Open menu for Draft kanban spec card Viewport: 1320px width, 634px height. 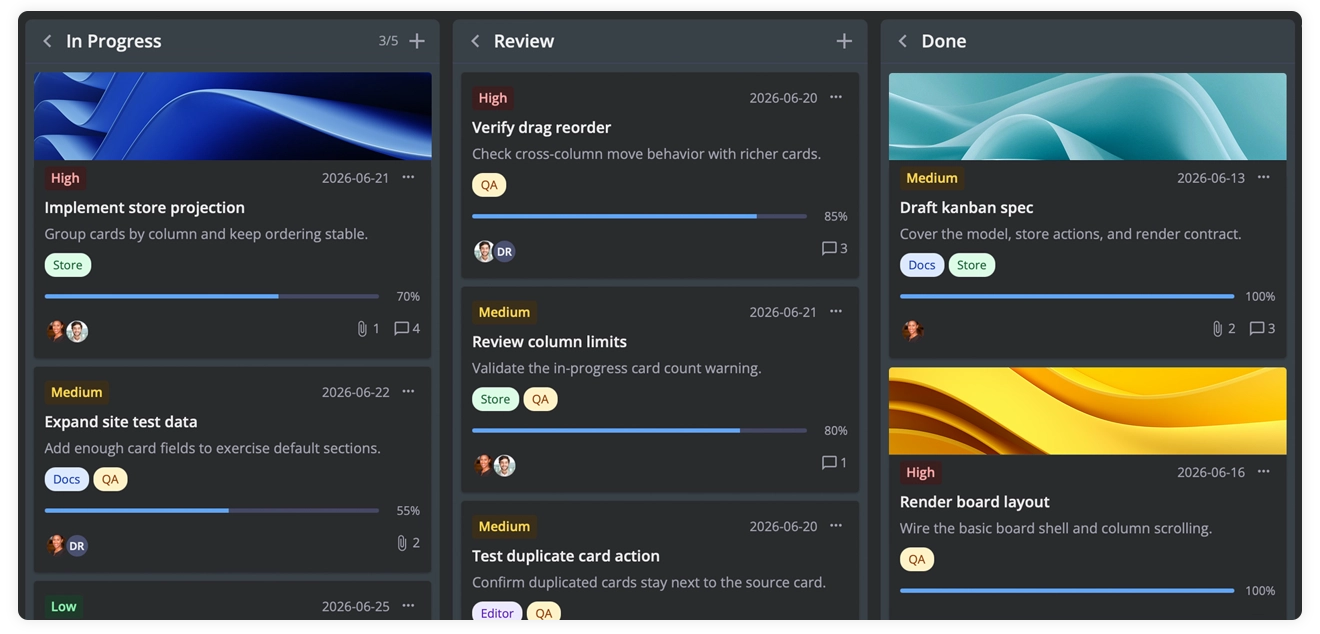[1263, 177]
